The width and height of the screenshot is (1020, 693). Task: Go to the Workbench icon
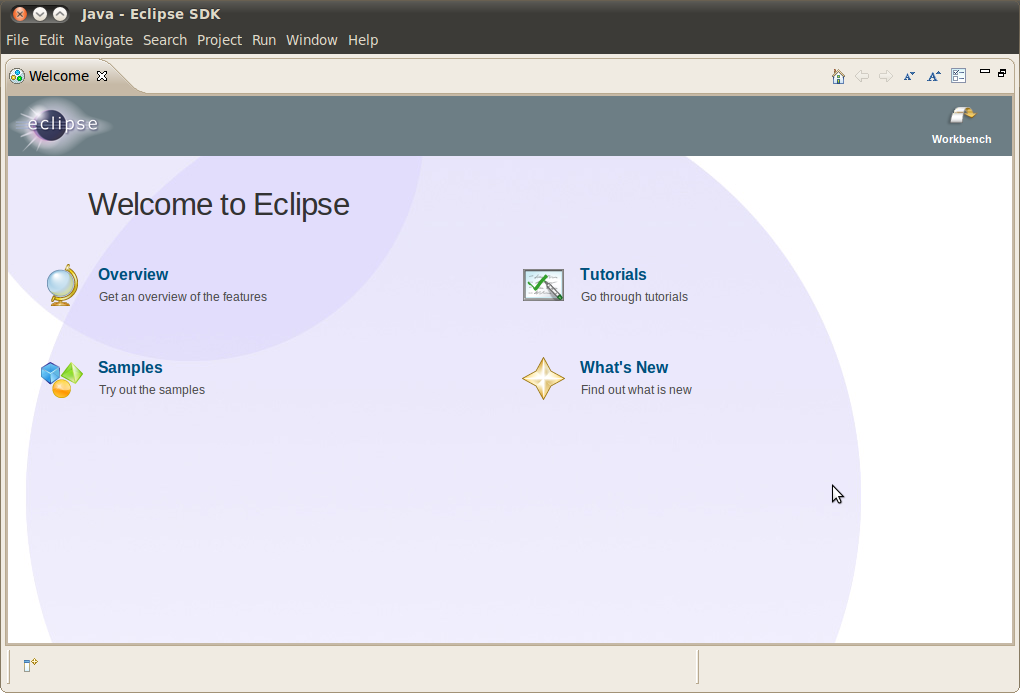[x=961, y=116]
